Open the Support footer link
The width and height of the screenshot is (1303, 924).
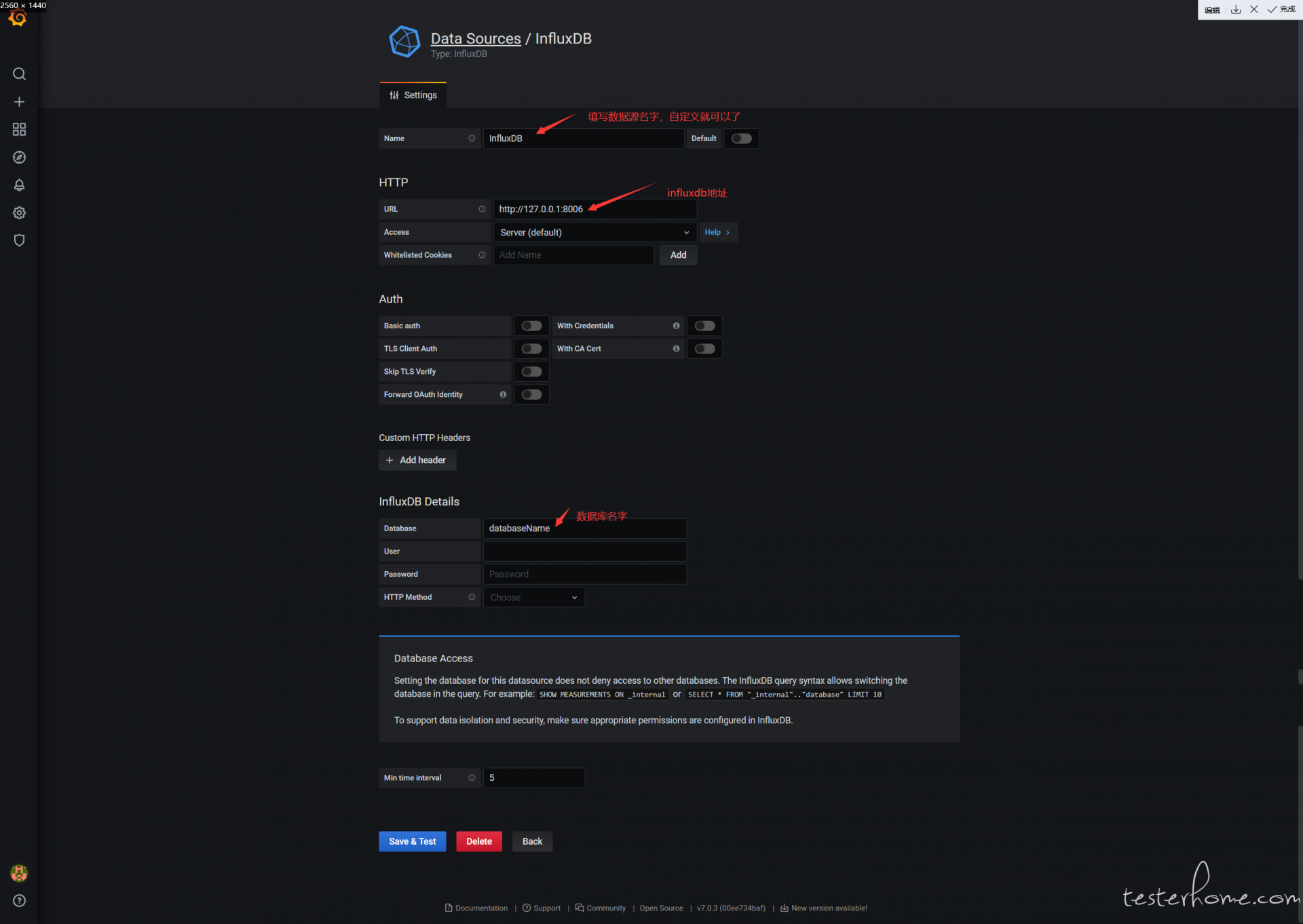(x=542, y=908)
